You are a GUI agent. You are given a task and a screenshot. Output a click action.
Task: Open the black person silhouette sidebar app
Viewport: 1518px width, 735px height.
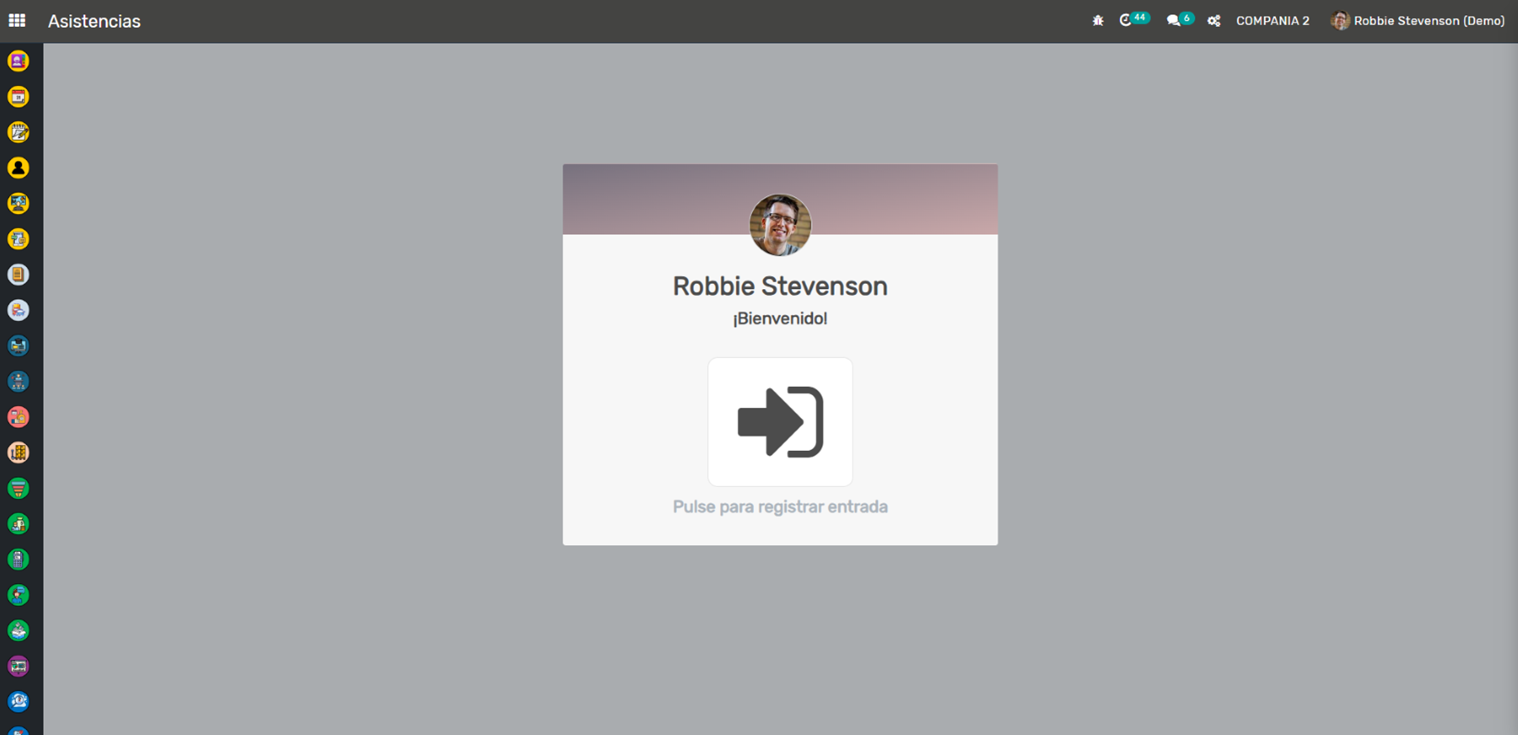(x=18, y=168)
